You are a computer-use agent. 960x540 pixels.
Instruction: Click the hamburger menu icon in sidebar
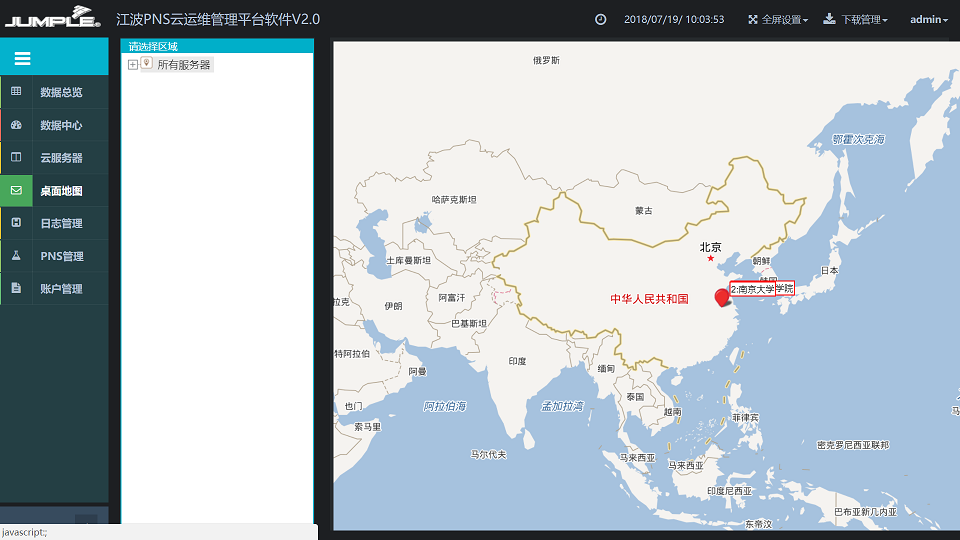coord(22,59)
